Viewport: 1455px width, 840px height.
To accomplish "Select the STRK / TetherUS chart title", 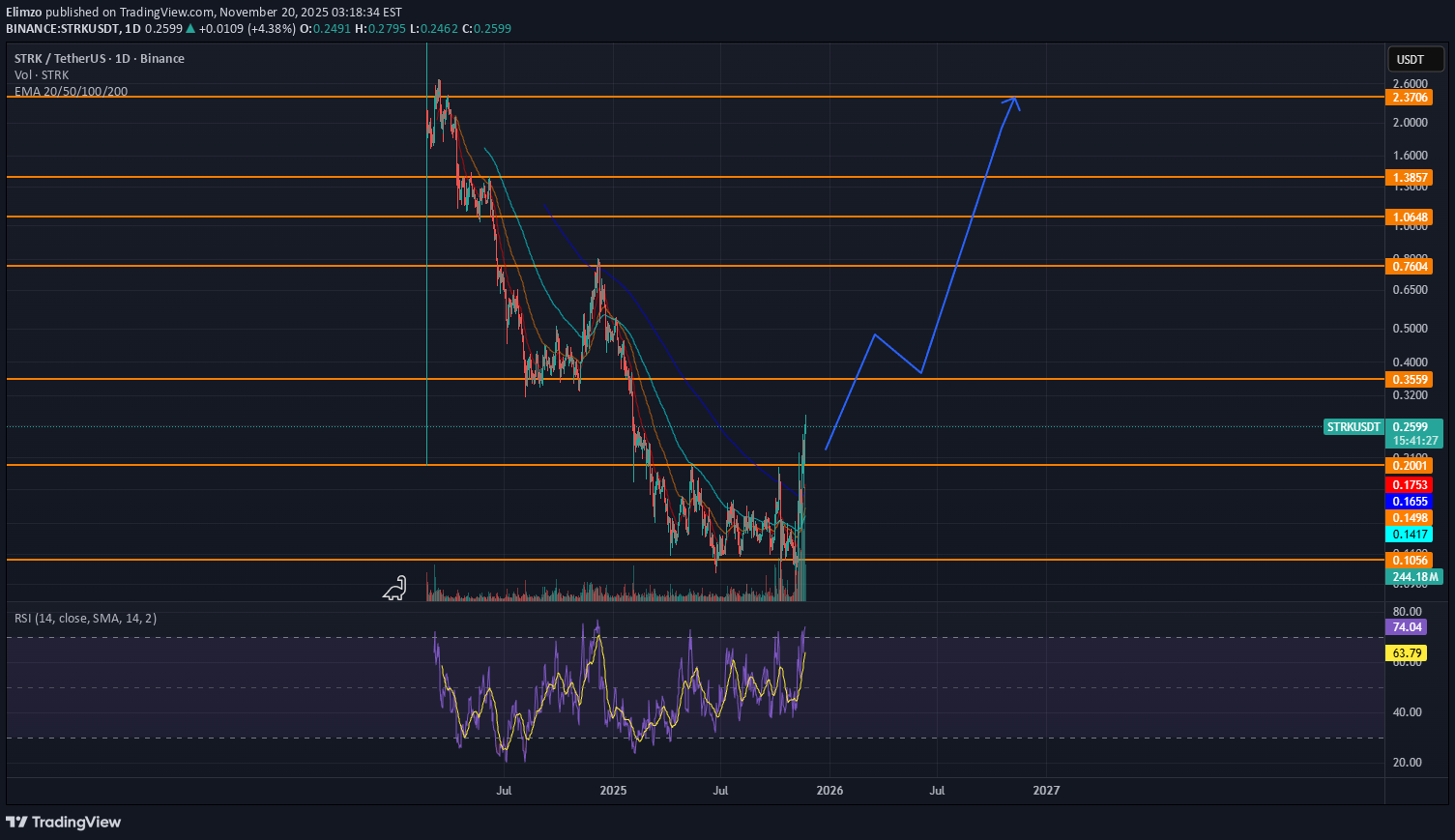I will pyautogui.click(x=99, y=59).
